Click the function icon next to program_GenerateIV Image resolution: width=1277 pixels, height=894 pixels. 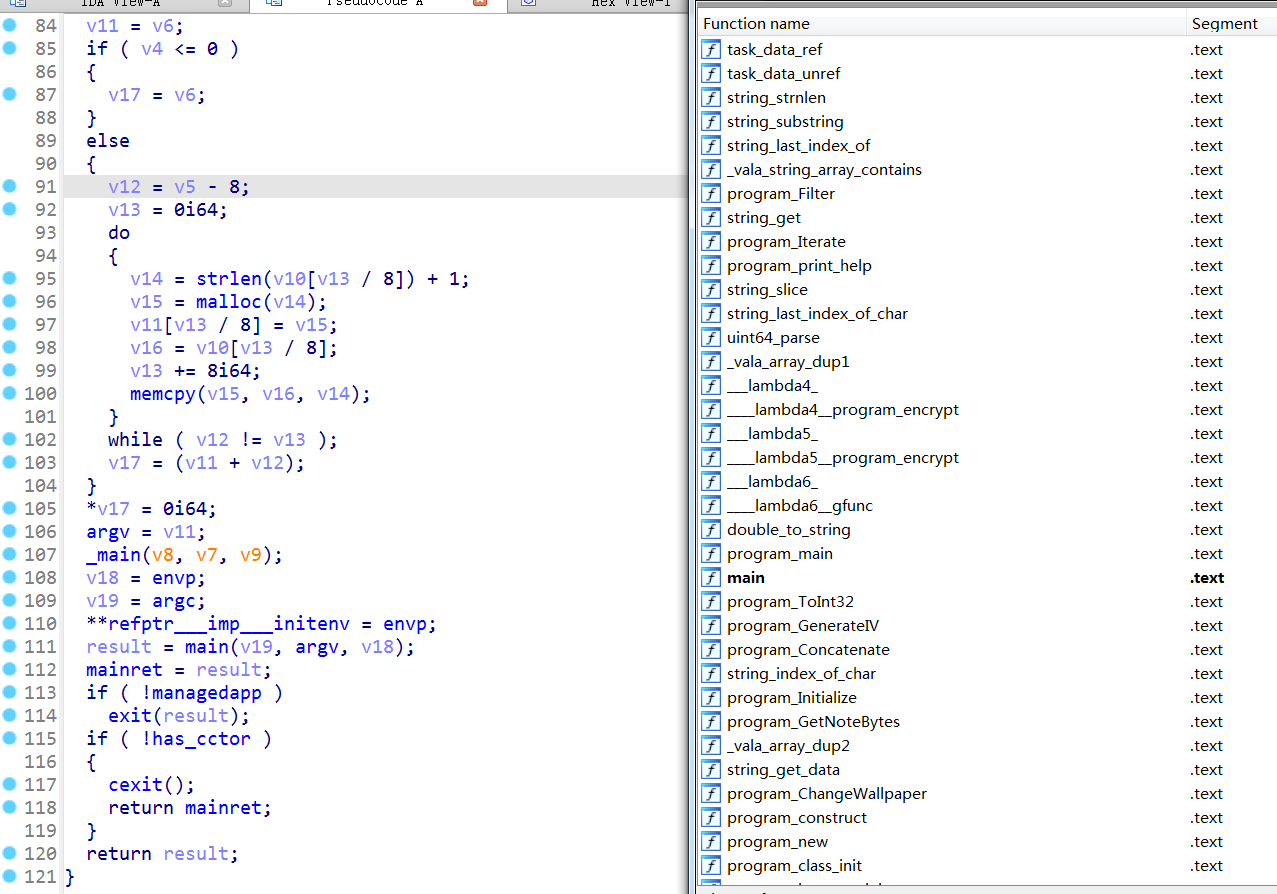711,626
